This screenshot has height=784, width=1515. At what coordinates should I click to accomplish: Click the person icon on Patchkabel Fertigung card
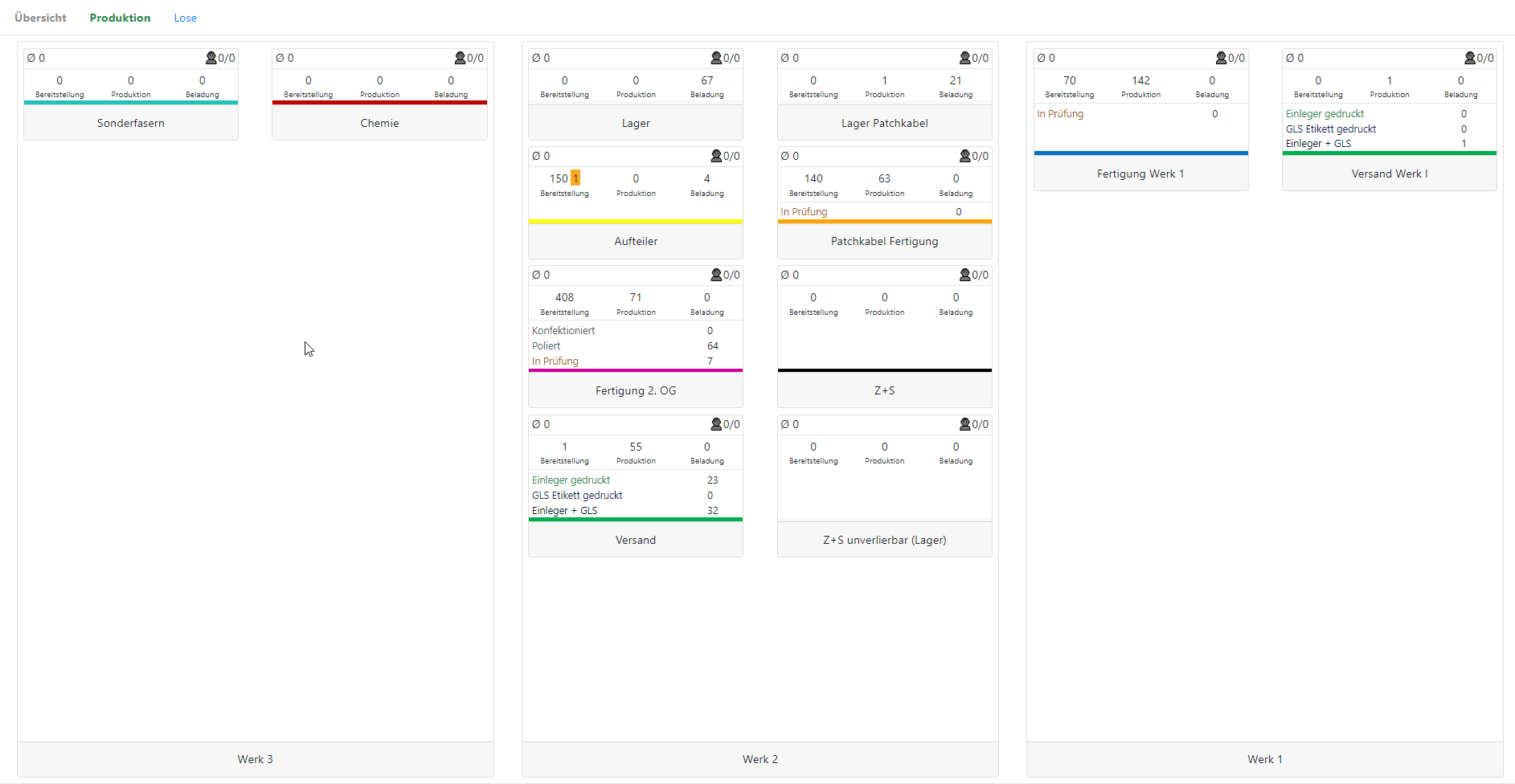(964, 156)
